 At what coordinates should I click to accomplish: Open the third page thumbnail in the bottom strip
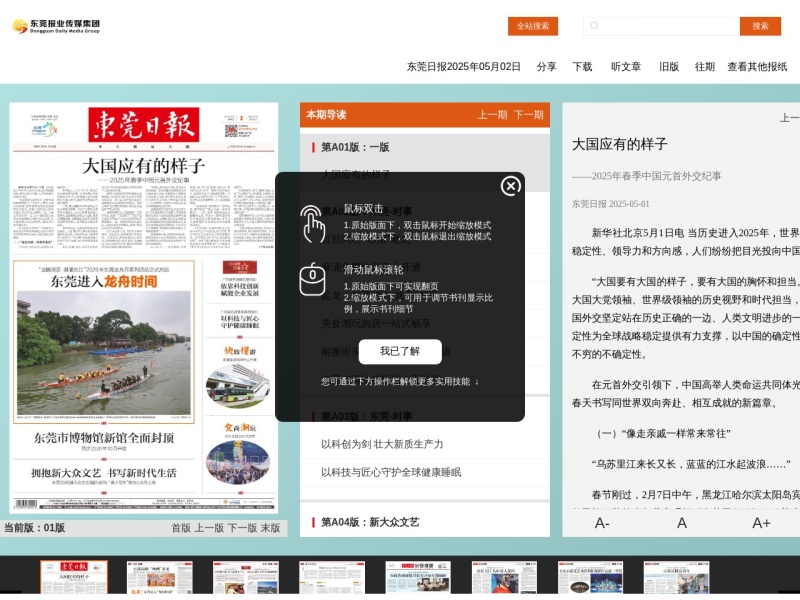pyautogui.click(x=246, y=578)
